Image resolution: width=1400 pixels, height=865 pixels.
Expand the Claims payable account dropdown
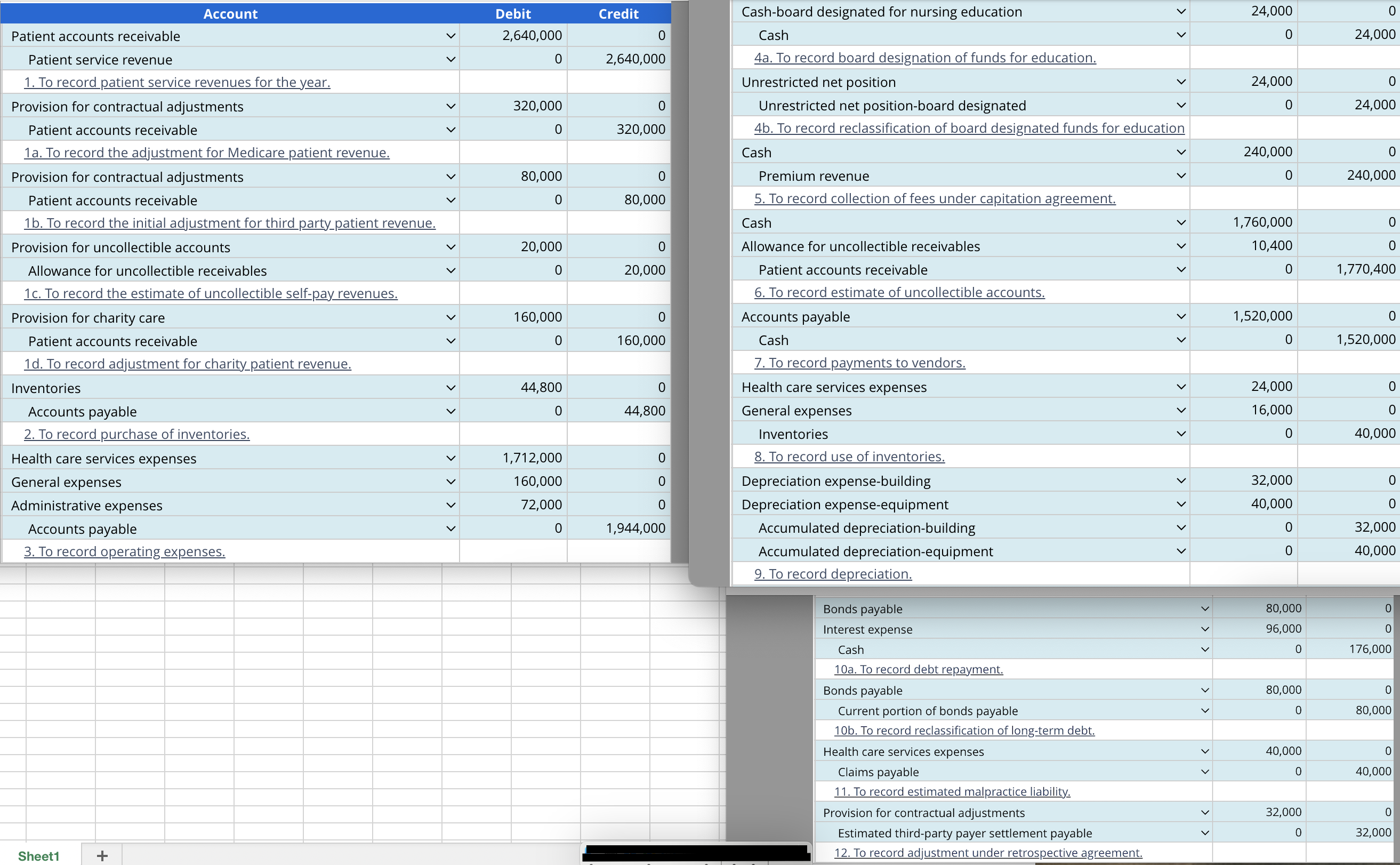coord(1204,771)
